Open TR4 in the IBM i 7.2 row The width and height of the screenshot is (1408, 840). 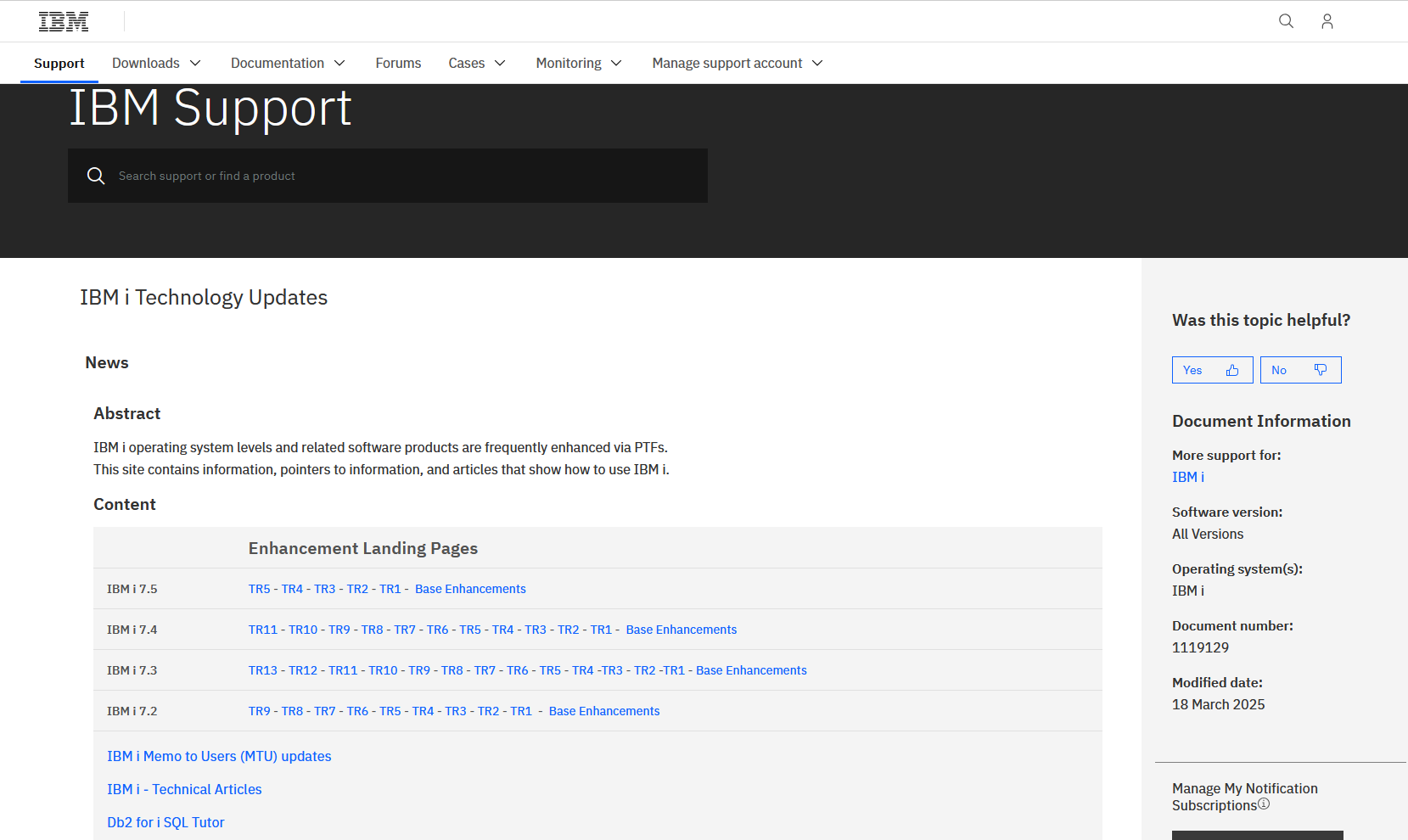pyautogui.click(x=424, y=711)
